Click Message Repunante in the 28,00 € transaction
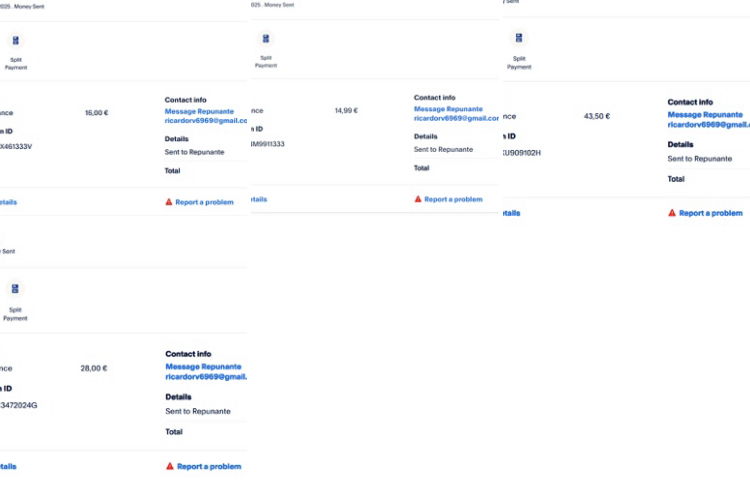The image size is (750, 487). 203,366
